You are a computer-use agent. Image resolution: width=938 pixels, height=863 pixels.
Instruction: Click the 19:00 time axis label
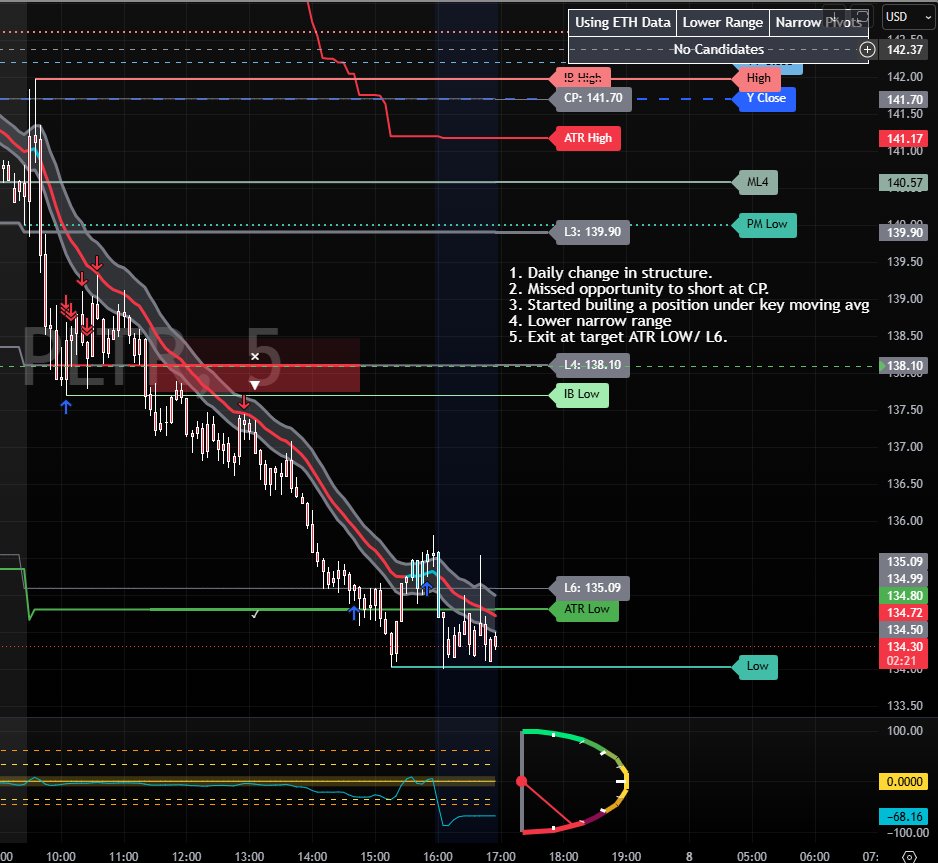click(x=626, y=856)
